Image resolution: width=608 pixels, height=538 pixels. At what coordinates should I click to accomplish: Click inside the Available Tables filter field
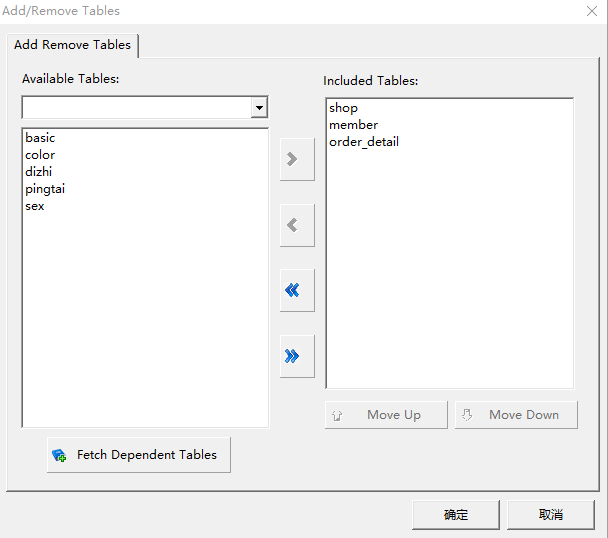(136, 108)
